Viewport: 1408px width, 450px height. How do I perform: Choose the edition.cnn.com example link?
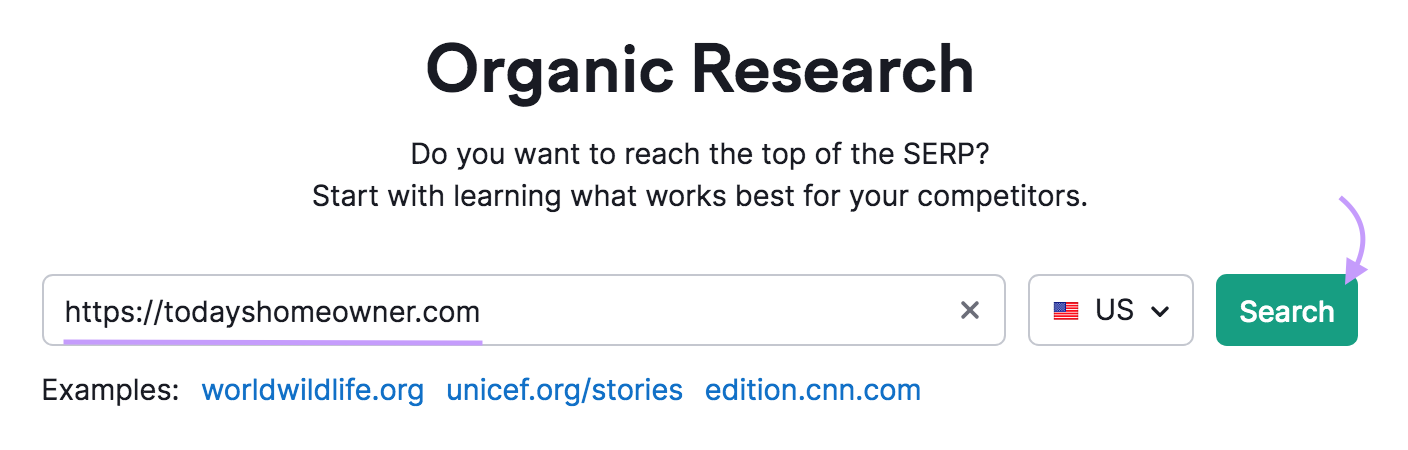coord(813,390)
